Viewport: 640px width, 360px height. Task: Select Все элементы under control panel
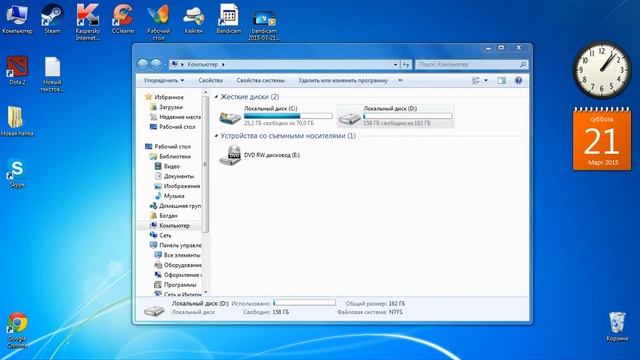[178, 255]
